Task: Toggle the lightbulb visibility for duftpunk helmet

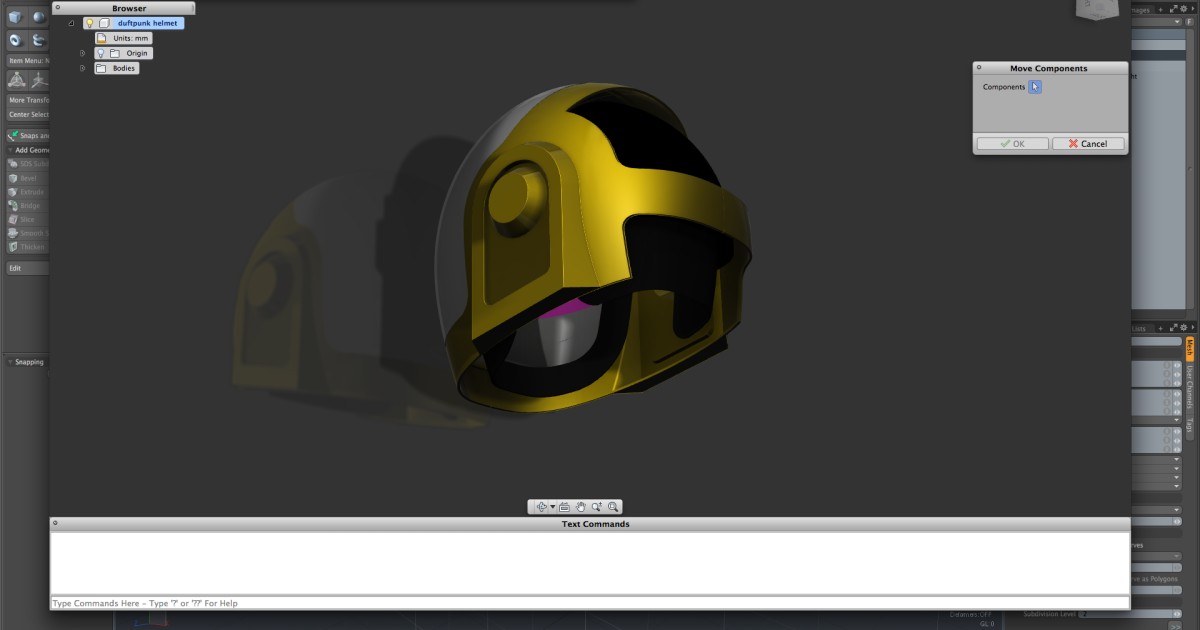Action: point(90,22)
